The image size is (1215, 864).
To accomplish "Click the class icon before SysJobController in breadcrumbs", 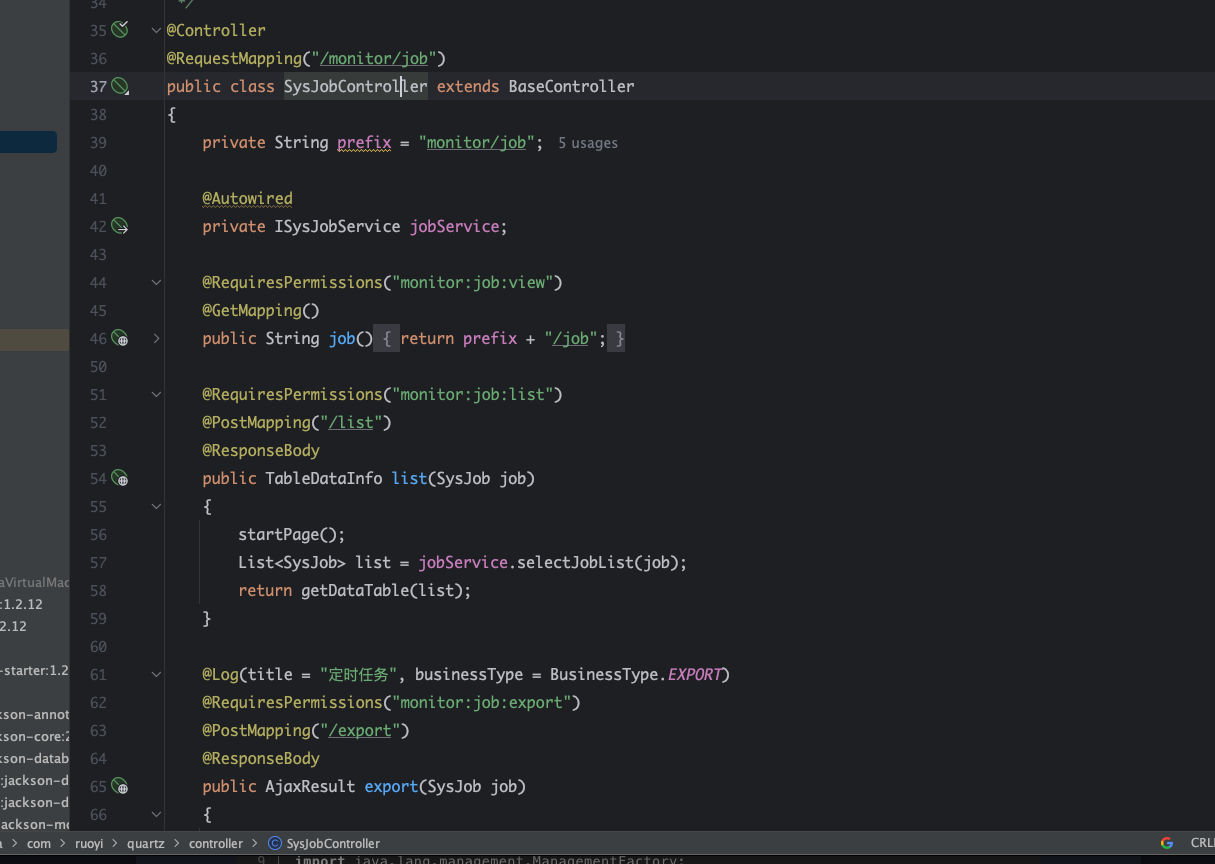I will coord(276,844).
